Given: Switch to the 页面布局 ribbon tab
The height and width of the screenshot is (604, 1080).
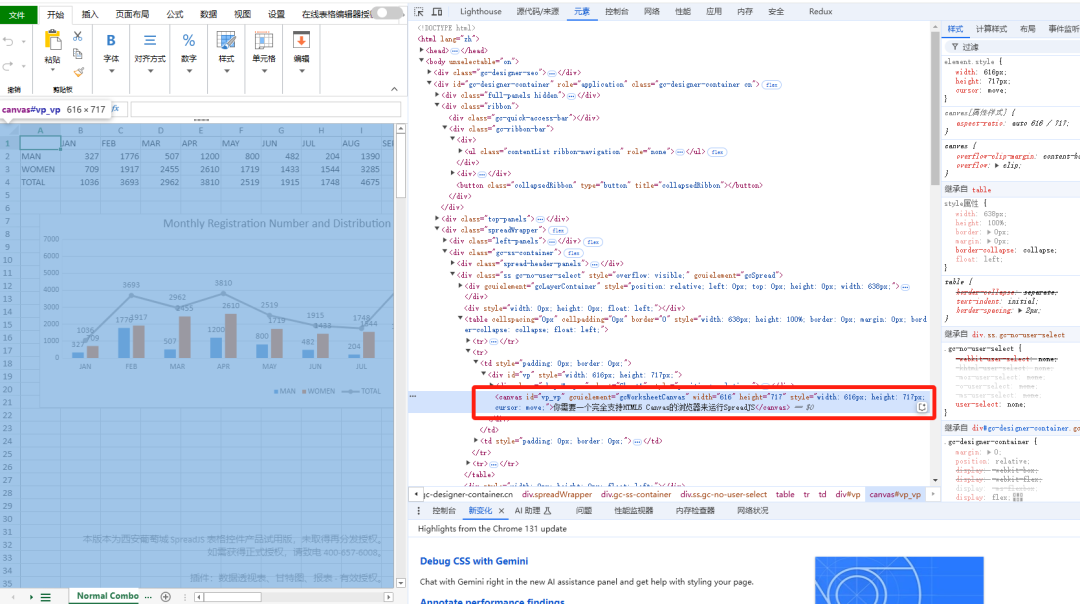Looking at the screenshot, I should pyautogui.click(x=132, y=14).
